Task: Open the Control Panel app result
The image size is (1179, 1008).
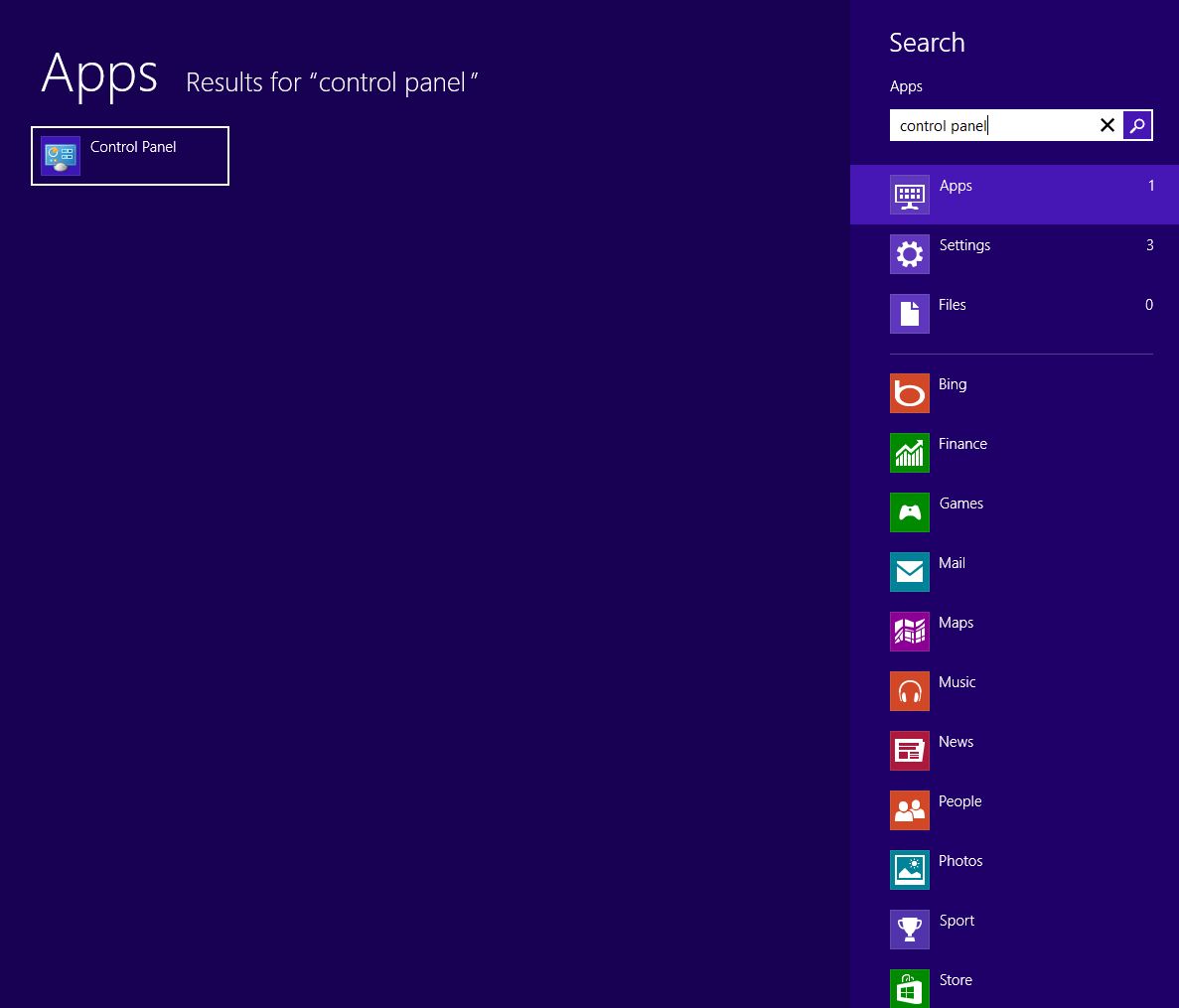Action: 130,156
